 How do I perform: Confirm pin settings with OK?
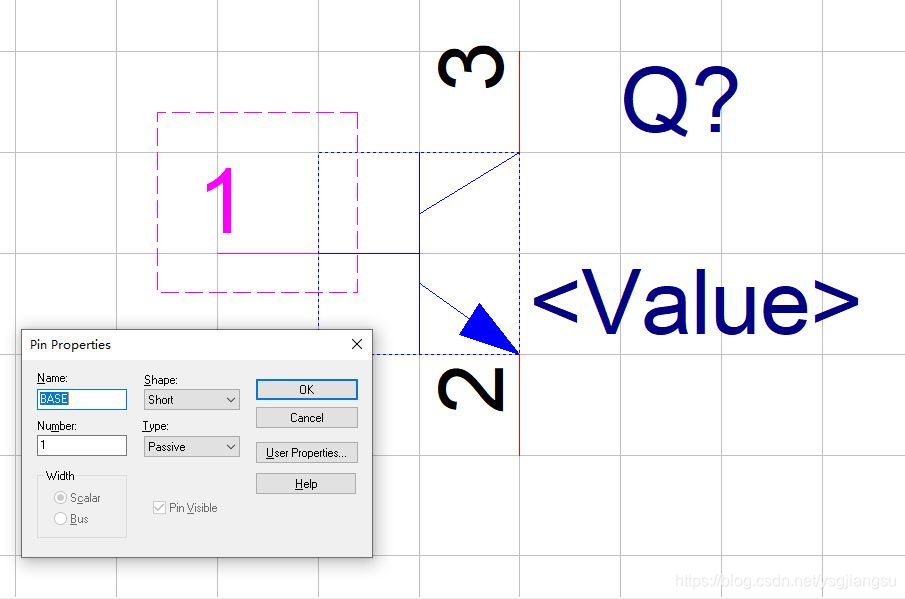(x=306, y=389)
